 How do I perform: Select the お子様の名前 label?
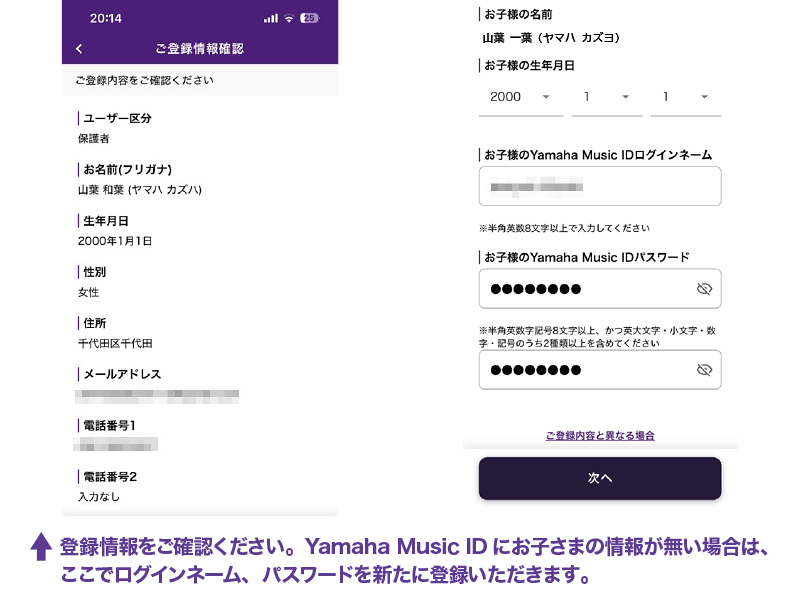[518, 14]
